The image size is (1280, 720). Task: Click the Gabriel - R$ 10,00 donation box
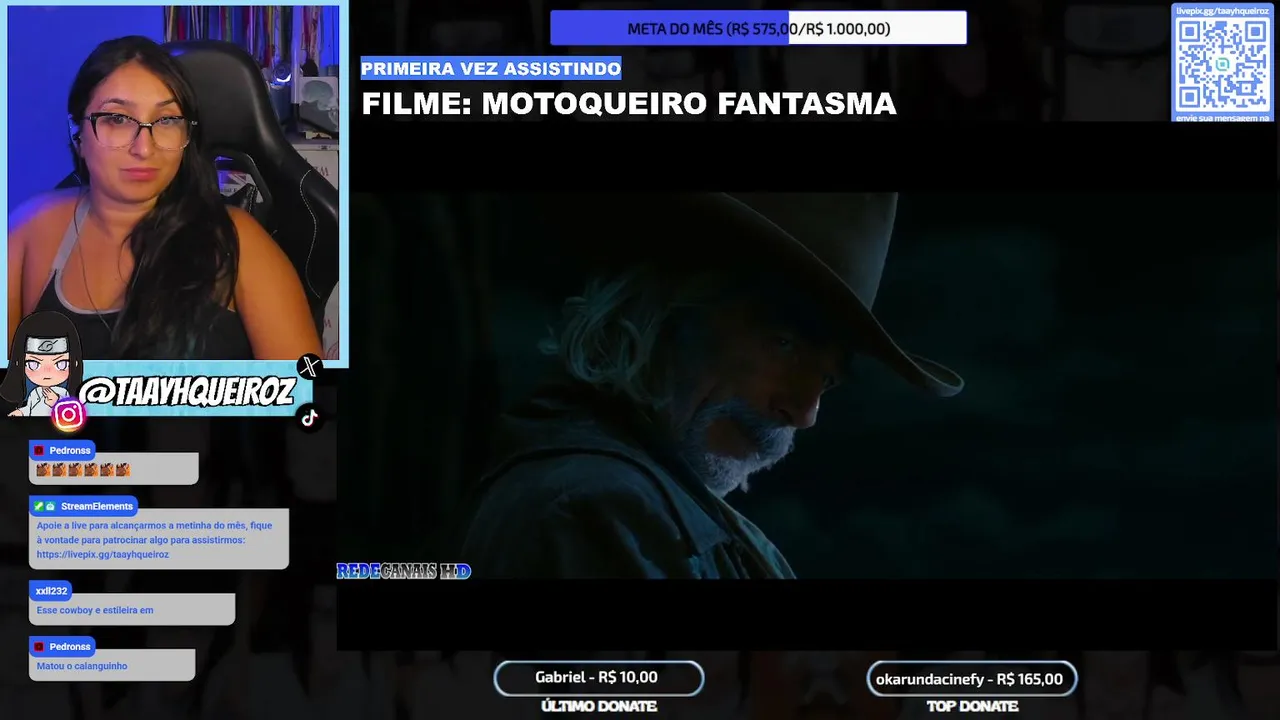(598, 678)
